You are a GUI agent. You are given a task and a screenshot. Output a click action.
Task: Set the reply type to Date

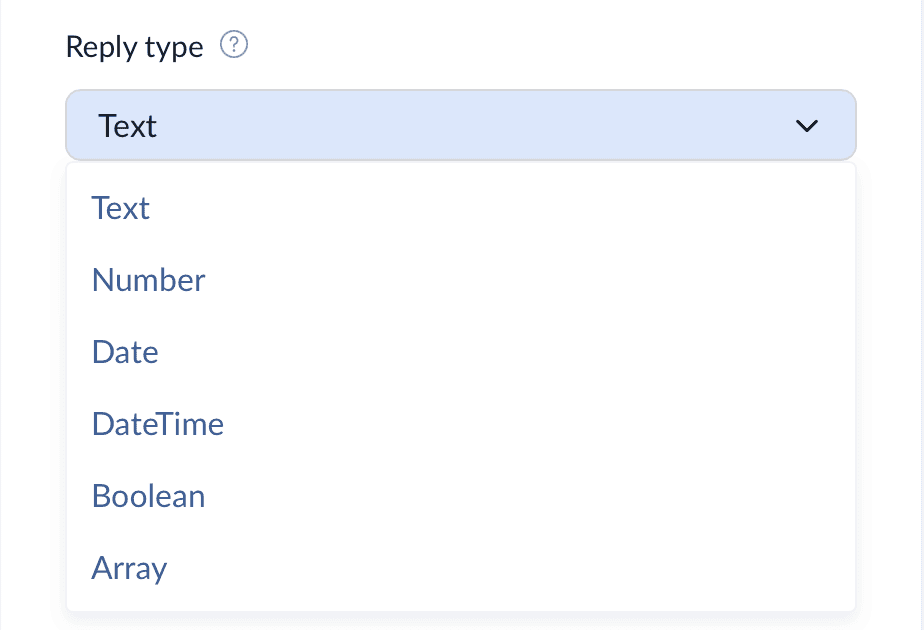pos(460,352)
